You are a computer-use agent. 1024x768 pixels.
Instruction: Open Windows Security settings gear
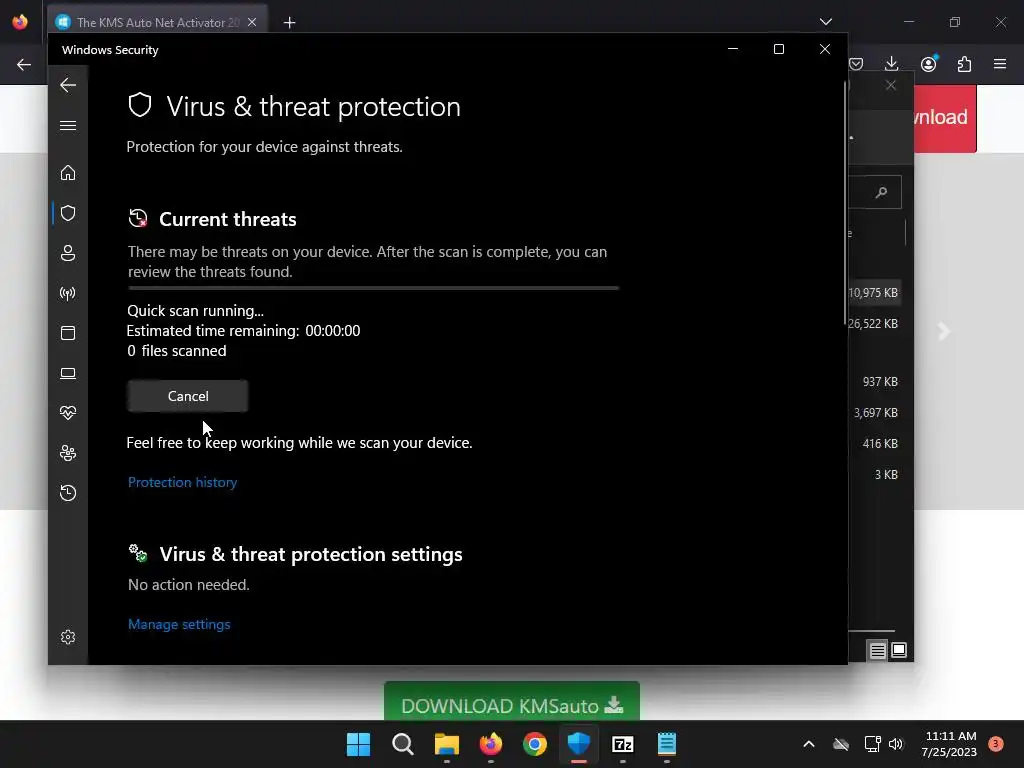click(68, 637)
